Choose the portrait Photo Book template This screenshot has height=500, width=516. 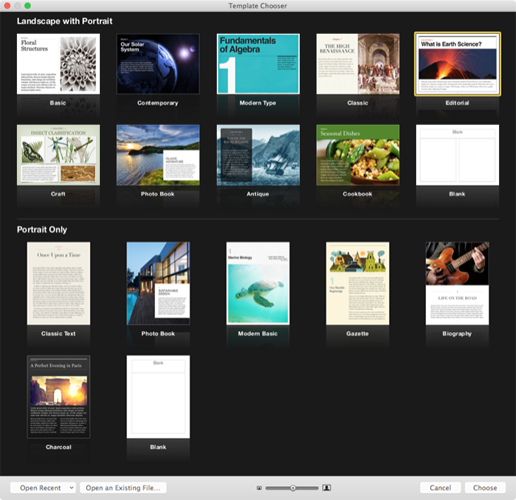158,283
